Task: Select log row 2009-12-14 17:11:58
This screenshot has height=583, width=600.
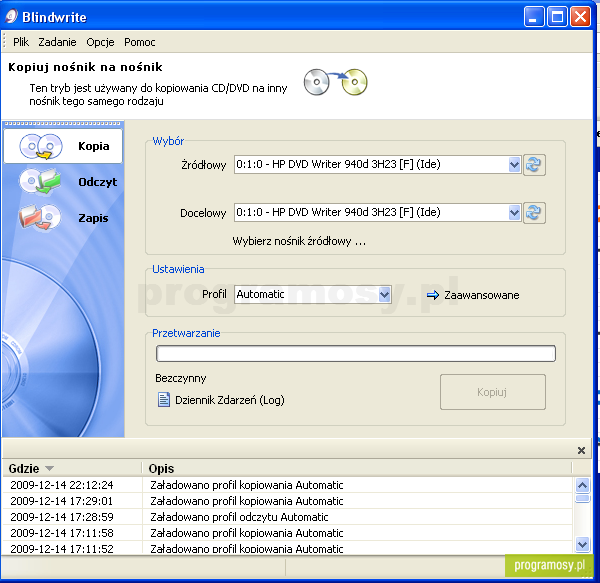Action: (287, 533)
